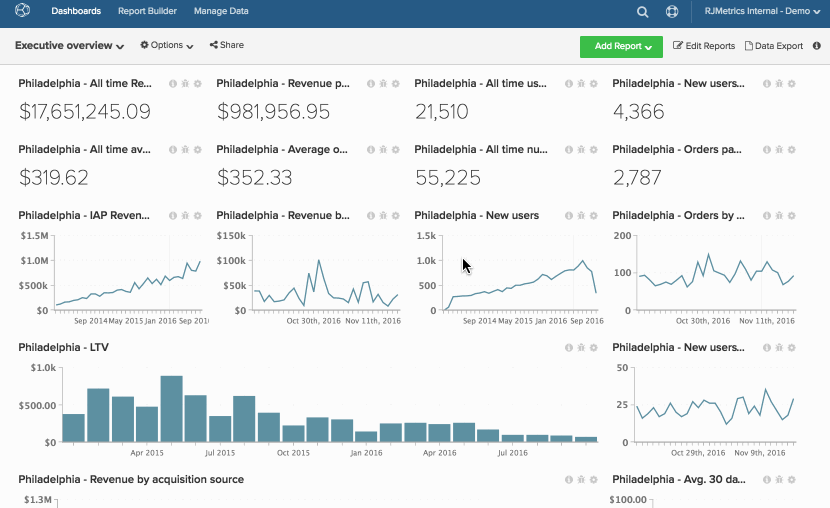Open search with the magnifier icon
This screenshot has width=830, height=508.
(x=643, y=12)
